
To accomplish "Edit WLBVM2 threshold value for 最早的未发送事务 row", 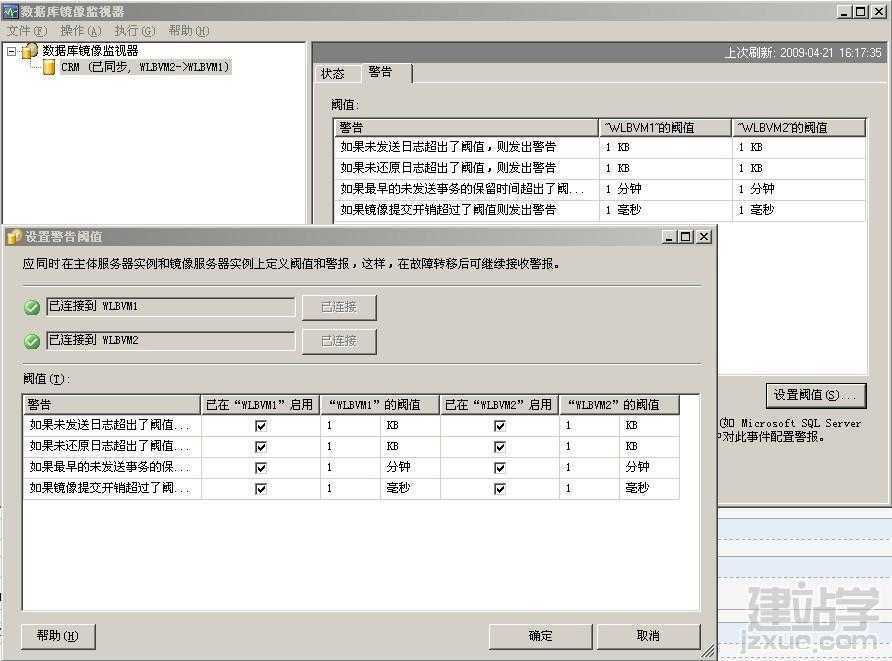I will tap(589, 468).
